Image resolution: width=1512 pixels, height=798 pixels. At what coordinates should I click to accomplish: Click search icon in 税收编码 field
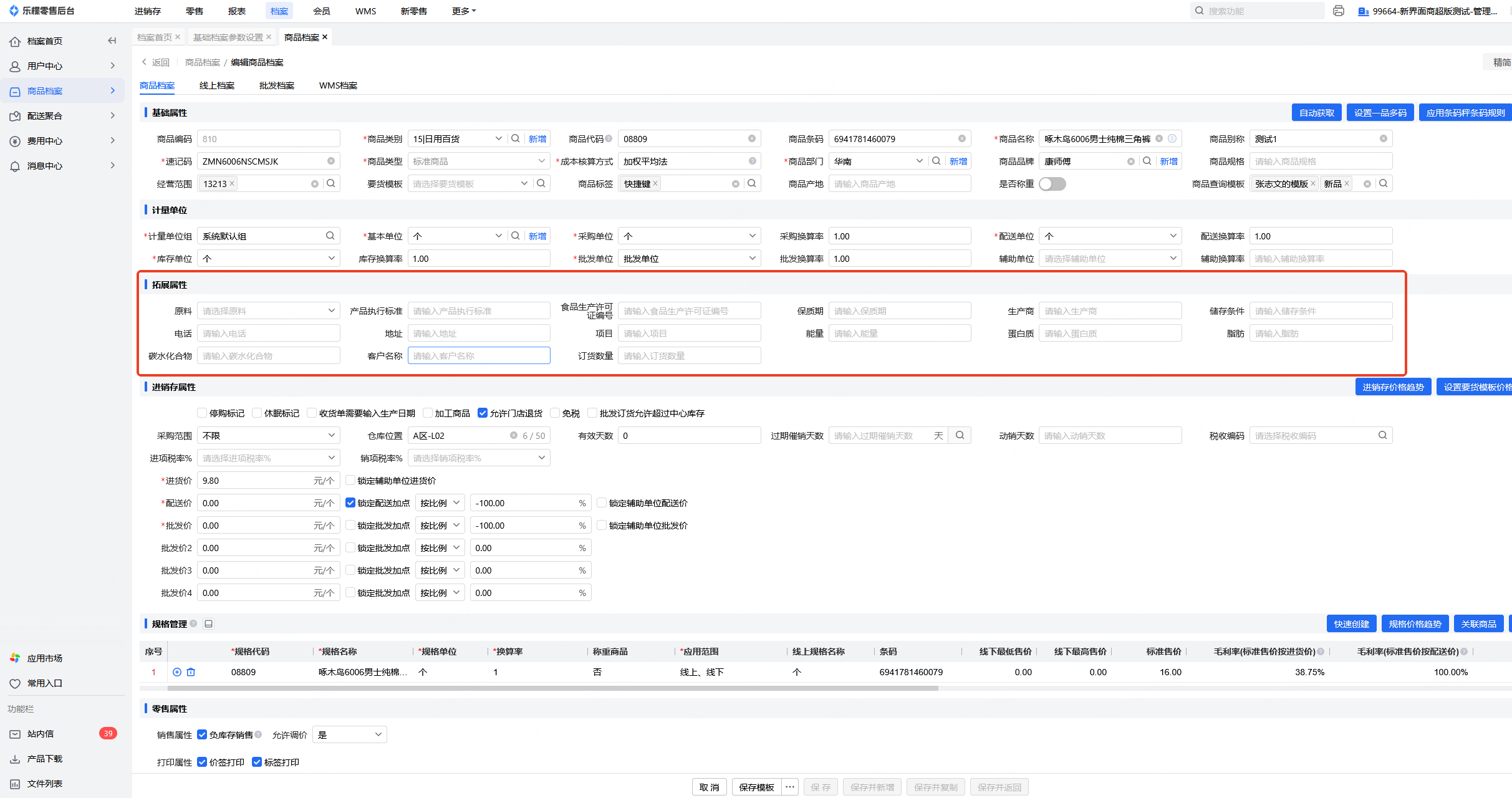pos(1382,435)
